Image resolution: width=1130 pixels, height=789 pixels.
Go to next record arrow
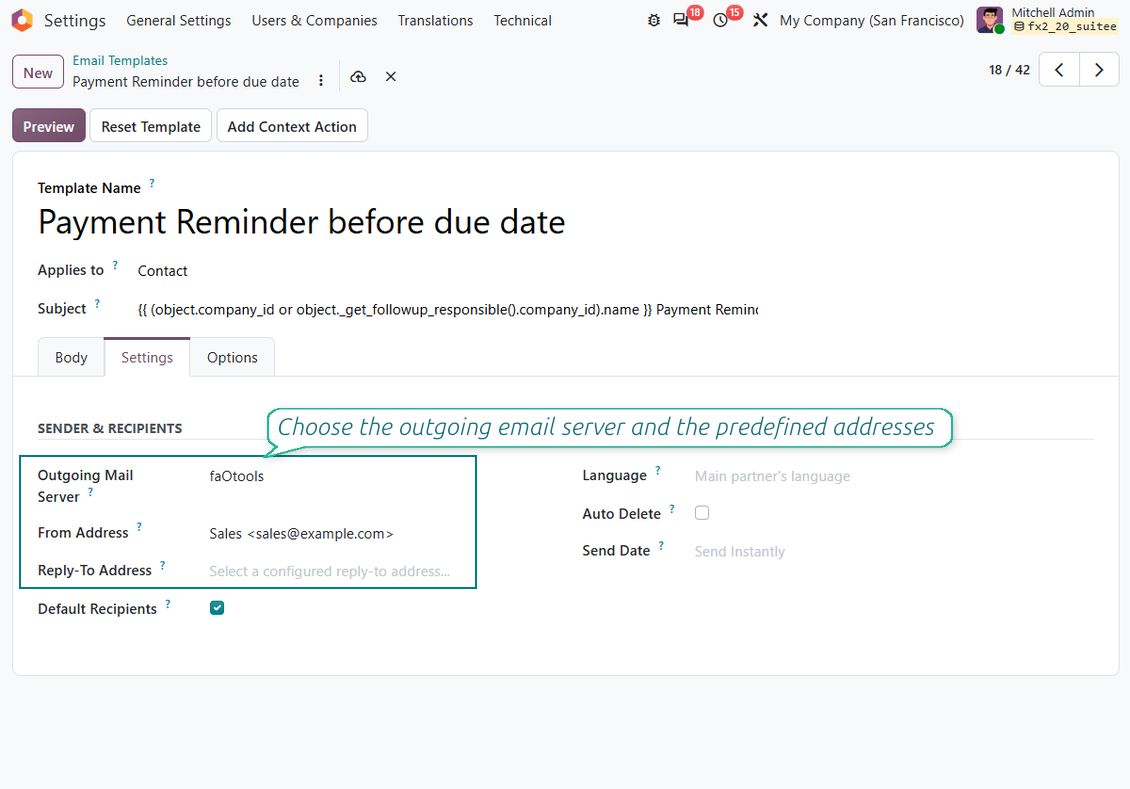pyautogui.click(x=1099, y=70)
